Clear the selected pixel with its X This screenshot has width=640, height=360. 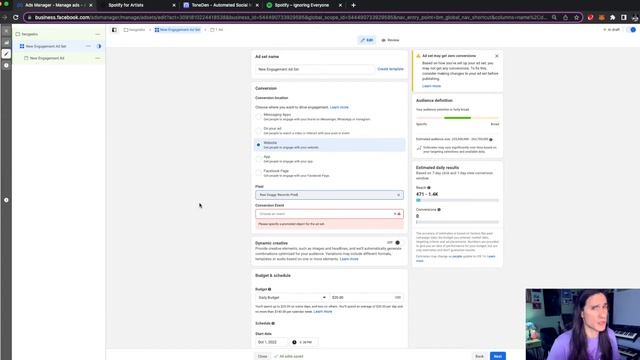(398, 195)
